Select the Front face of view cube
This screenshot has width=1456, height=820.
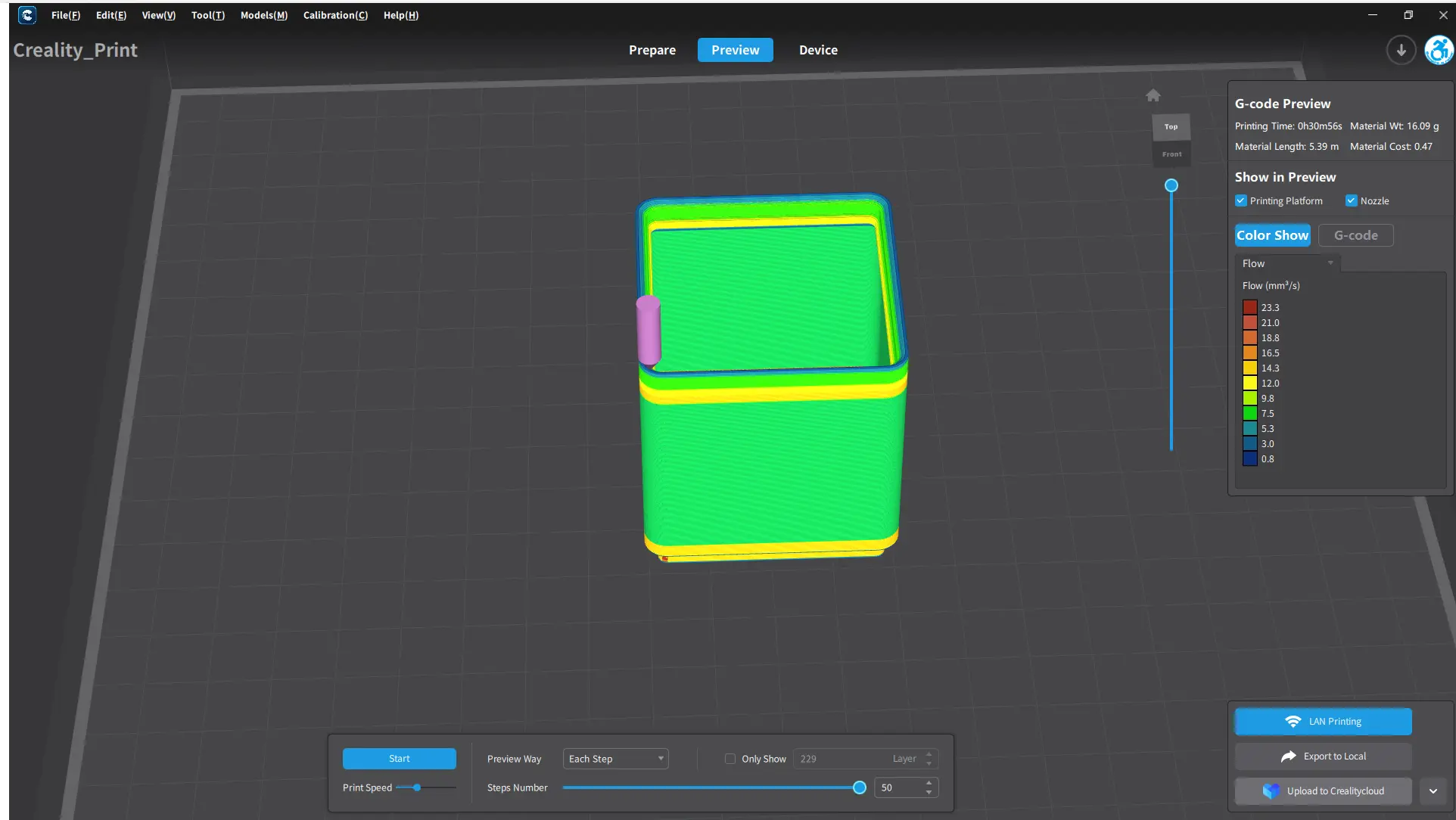point(1171,154)
